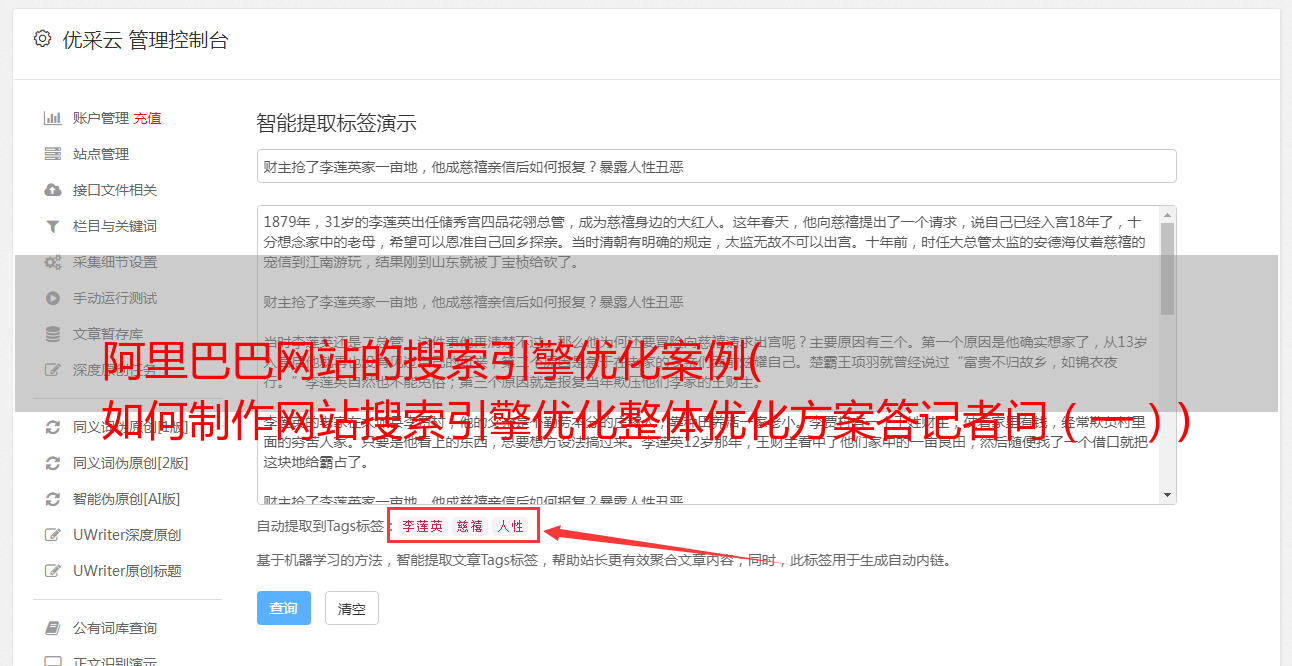Click the cloud icon for 接口文件相关
The image size is (1292, 666).
(53, 190)
